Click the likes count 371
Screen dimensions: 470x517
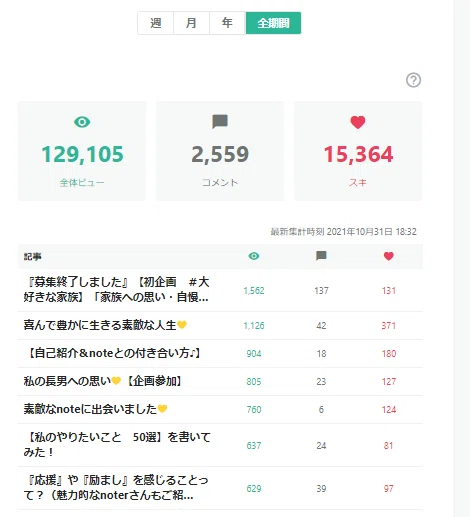[x=389, y=326]
